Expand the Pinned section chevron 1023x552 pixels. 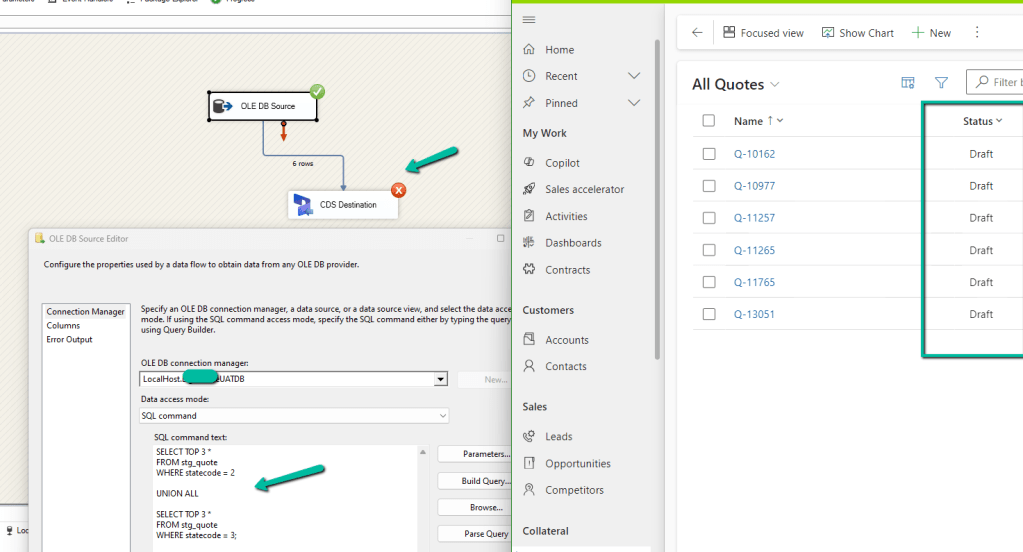(x=634, y=102)
